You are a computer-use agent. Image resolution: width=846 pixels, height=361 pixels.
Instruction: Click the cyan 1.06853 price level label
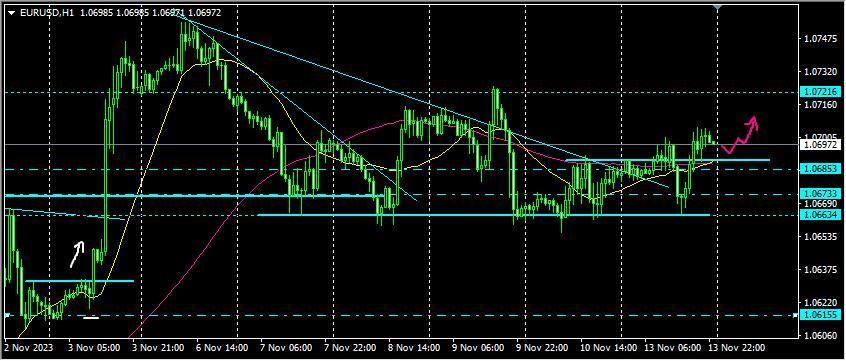click(x=820, y=169)
